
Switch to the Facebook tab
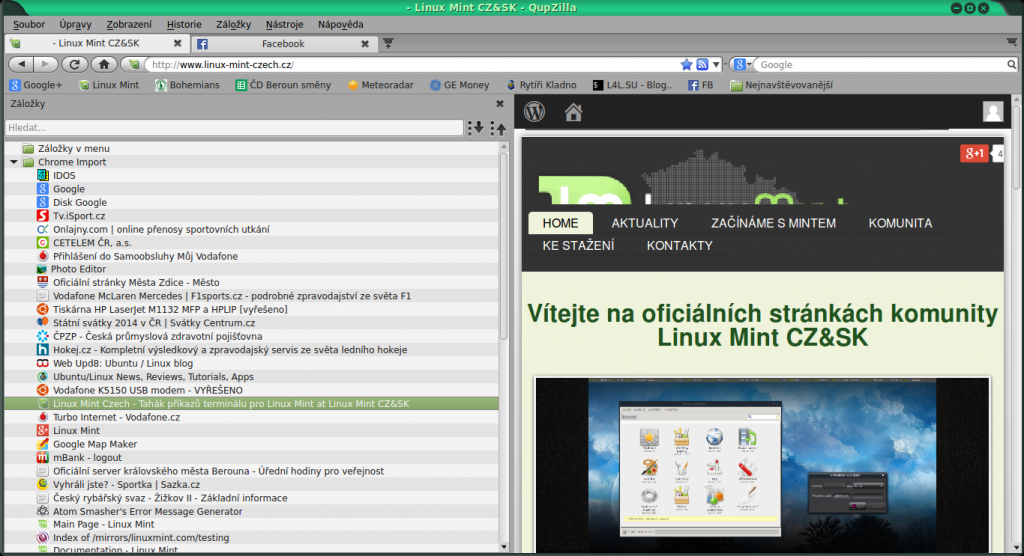[283, 44]
